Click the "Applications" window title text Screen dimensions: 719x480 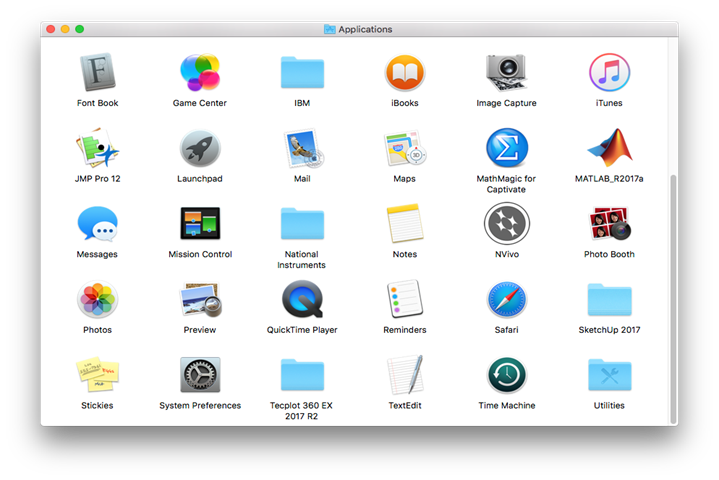tap(365, 29)
